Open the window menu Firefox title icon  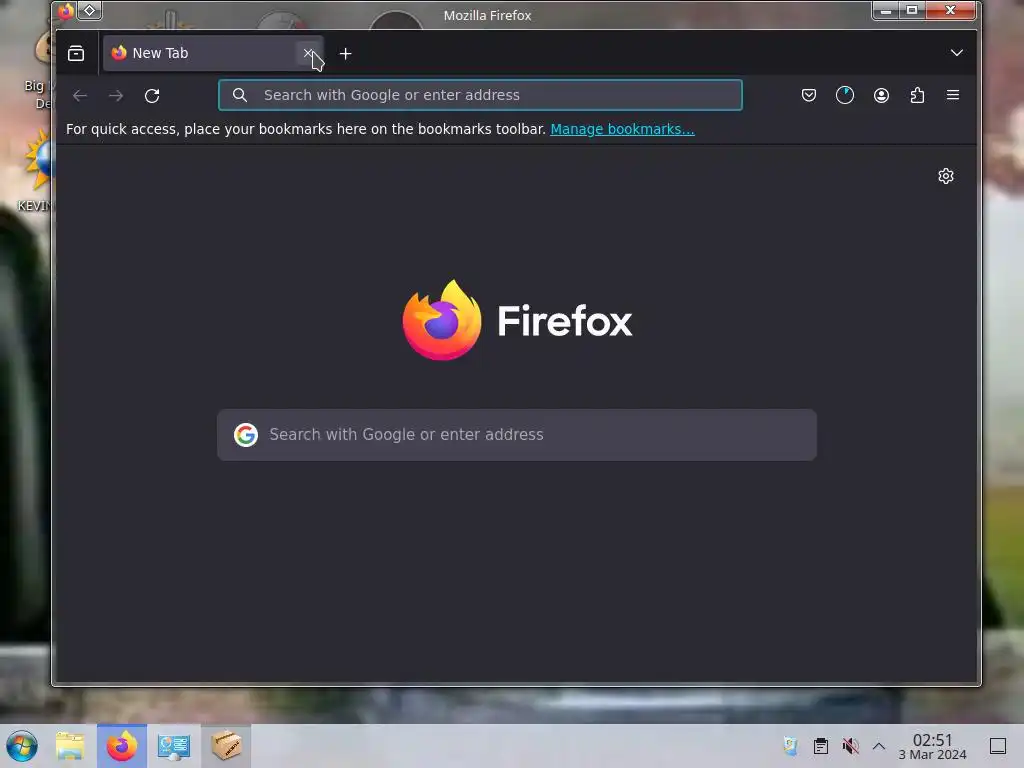pyautogui.click(x=65, y=11)
